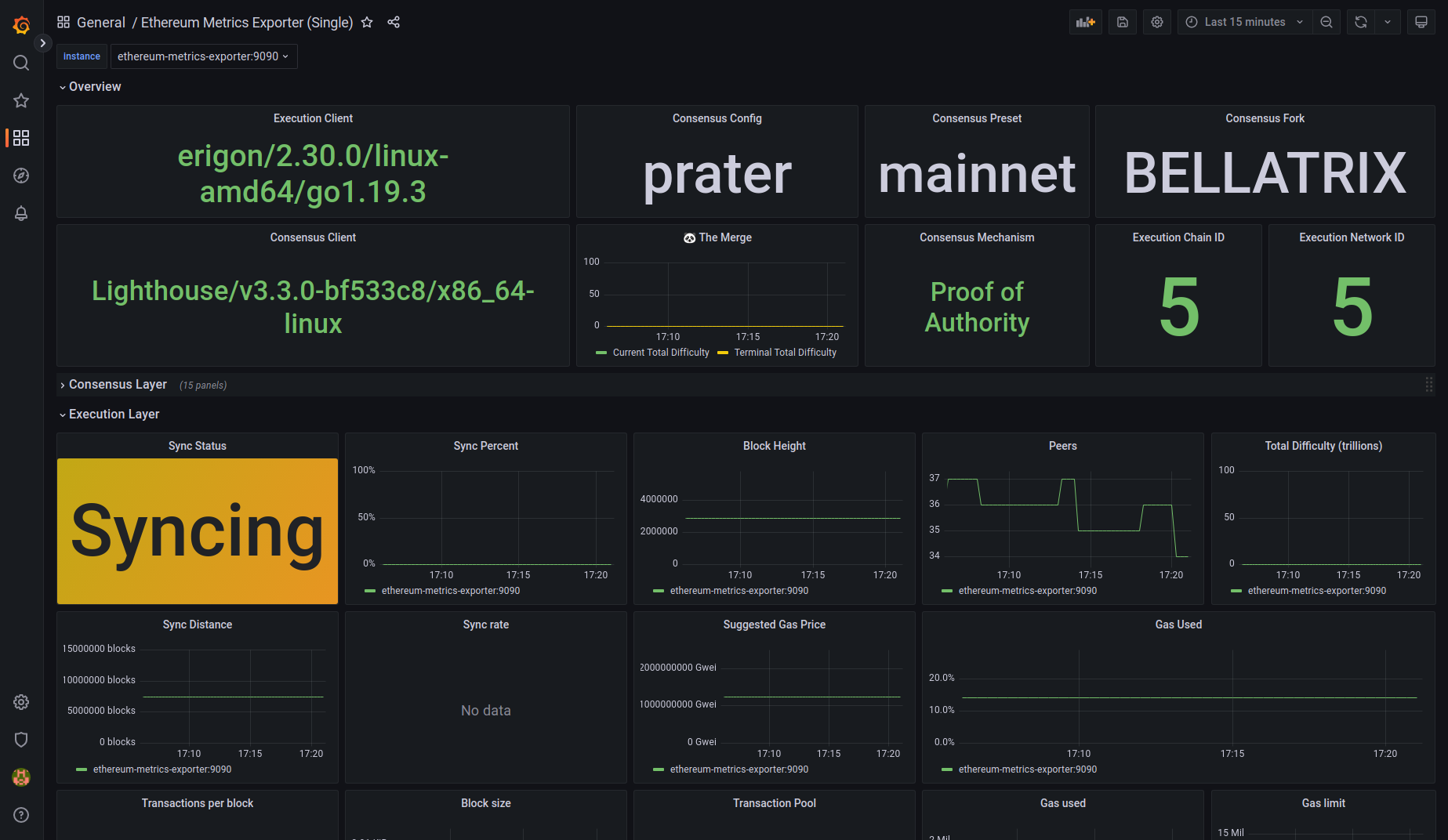Share dashboard using the share icon
This screenshot has height=840, width=1448.
click(394, 22)
